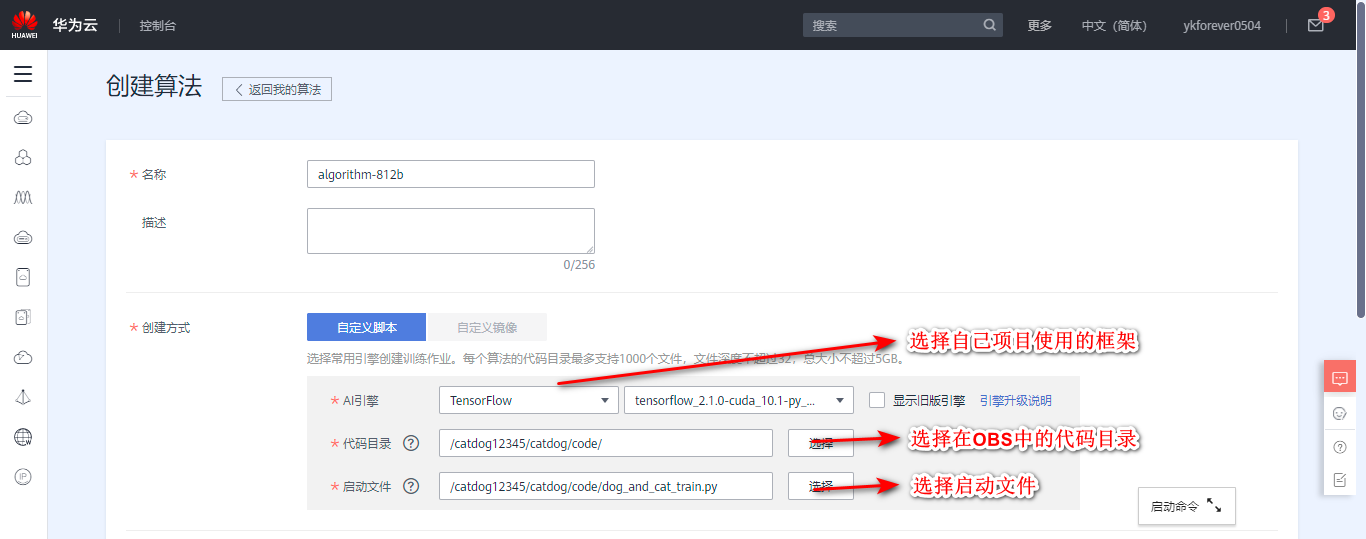Open the TensorFlow AI engine dropdown

click(x=528, y=400)
